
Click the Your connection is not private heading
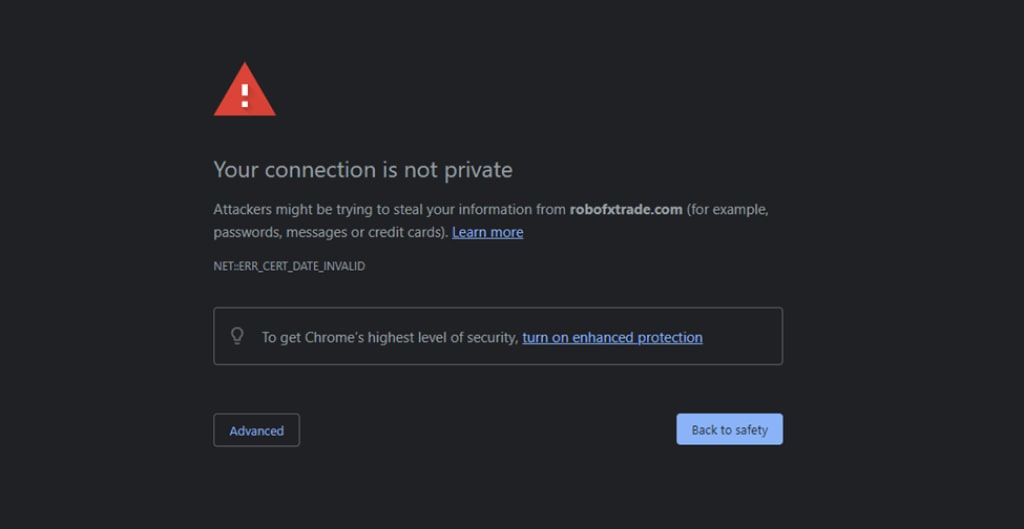coord(363,170)
